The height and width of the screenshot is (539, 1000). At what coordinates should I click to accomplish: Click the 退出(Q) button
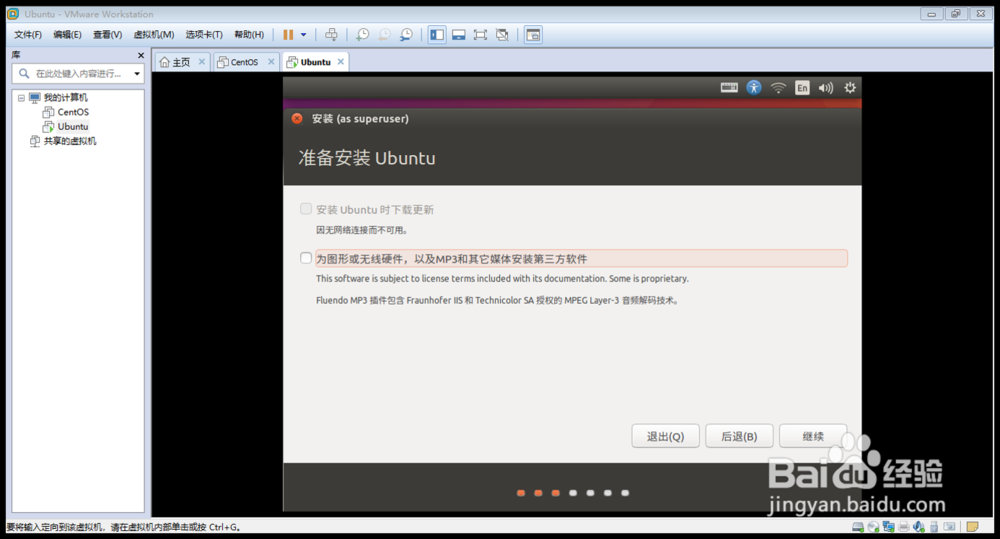[665, 436]
